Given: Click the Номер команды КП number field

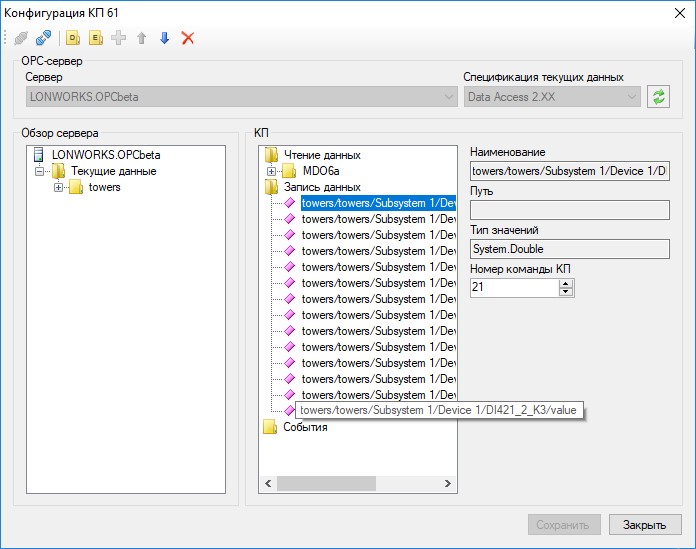Looking at the screenshot, I should click(514, 287).
